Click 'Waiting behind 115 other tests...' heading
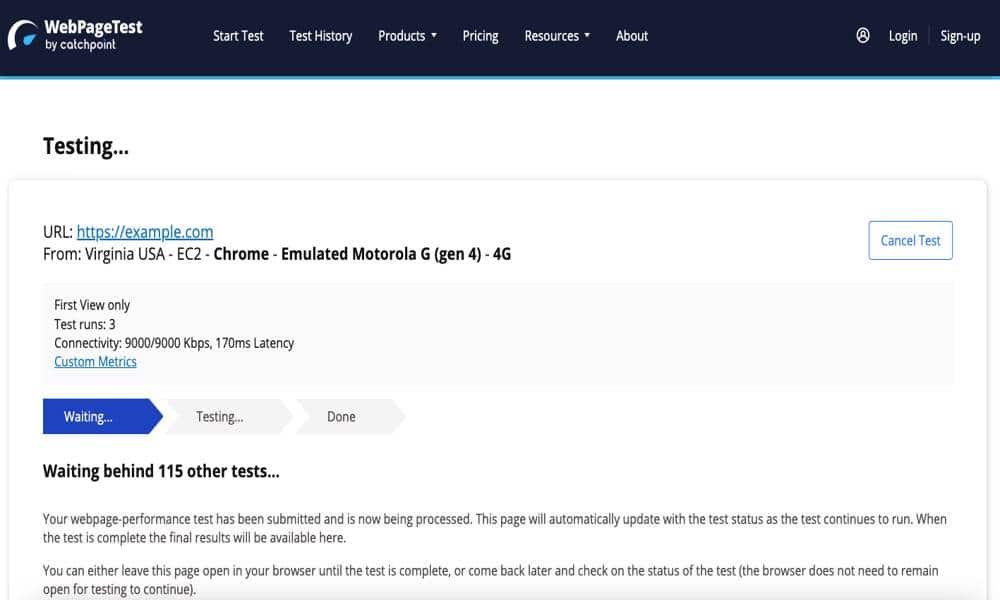This screenshot has width=1000, height=600. click(x=161, y=471)
